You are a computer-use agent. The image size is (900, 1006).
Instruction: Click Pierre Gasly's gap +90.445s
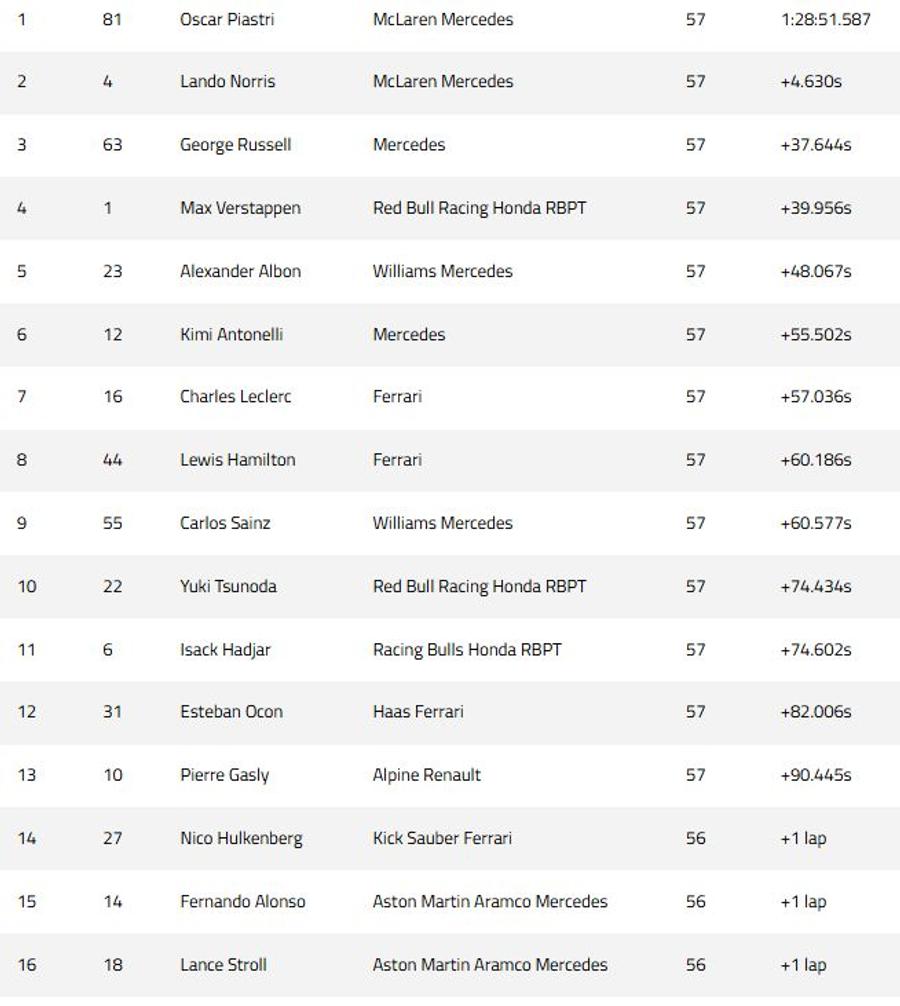point(816,775)
